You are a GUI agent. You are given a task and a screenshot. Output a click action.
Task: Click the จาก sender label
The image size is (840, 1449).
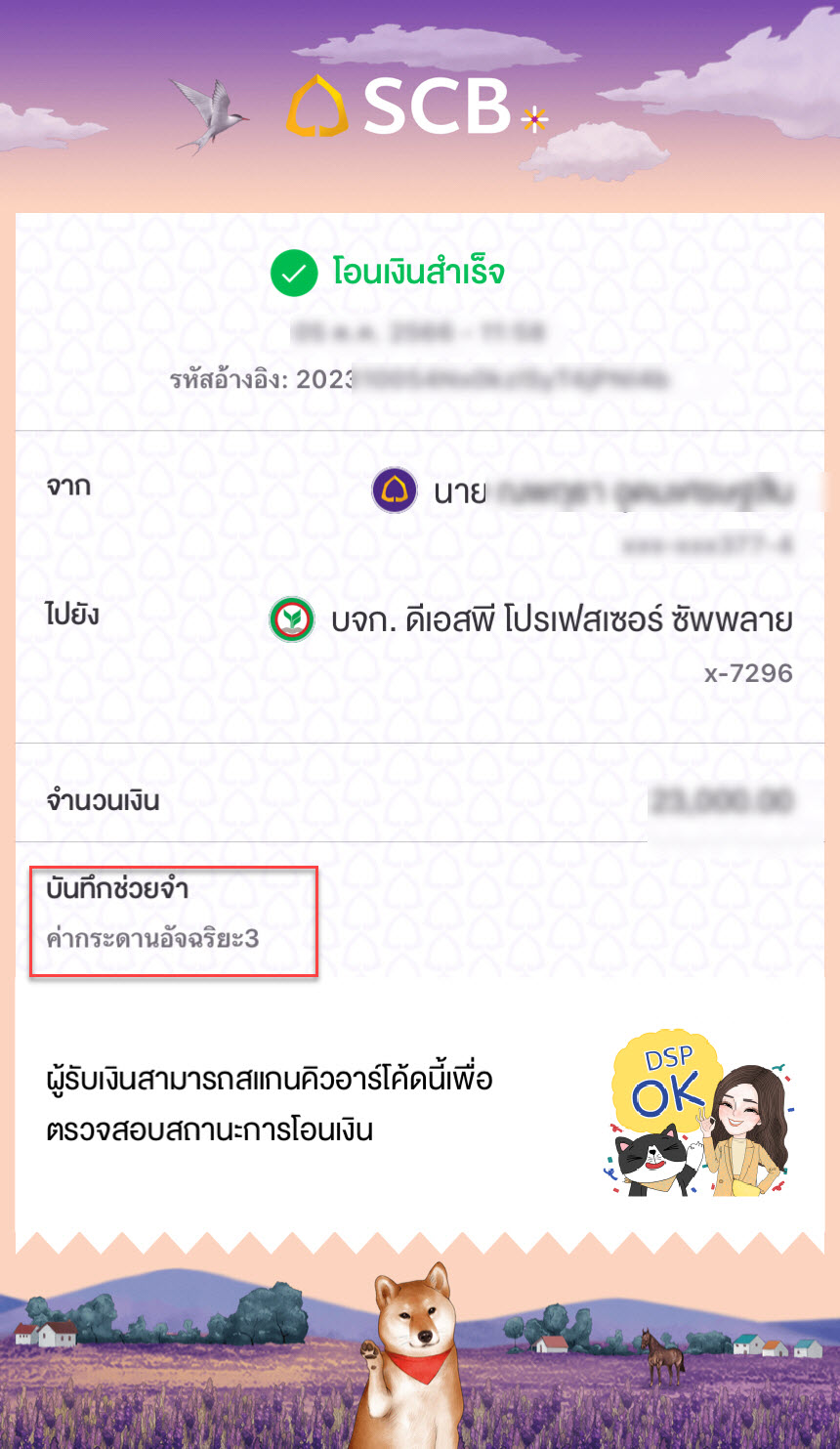click(x=68, y=486)
